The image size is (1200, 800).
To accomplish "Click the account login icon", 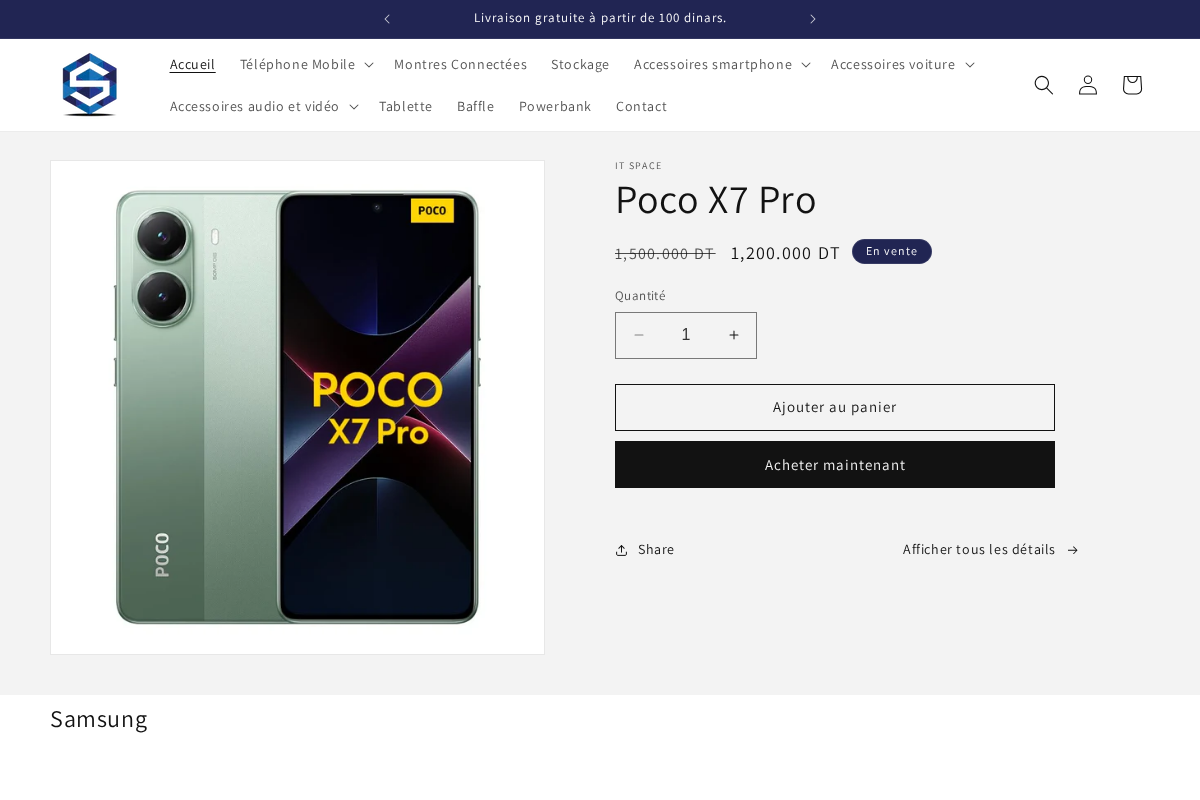I will pos(1087,85).
